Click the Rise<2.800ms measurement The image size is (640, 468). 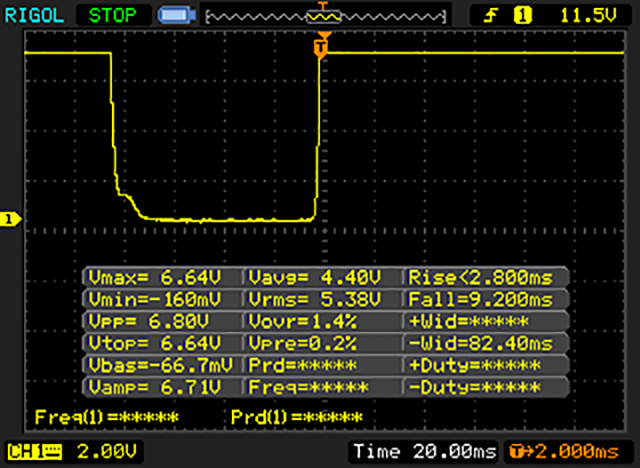(x=481, y=278)
